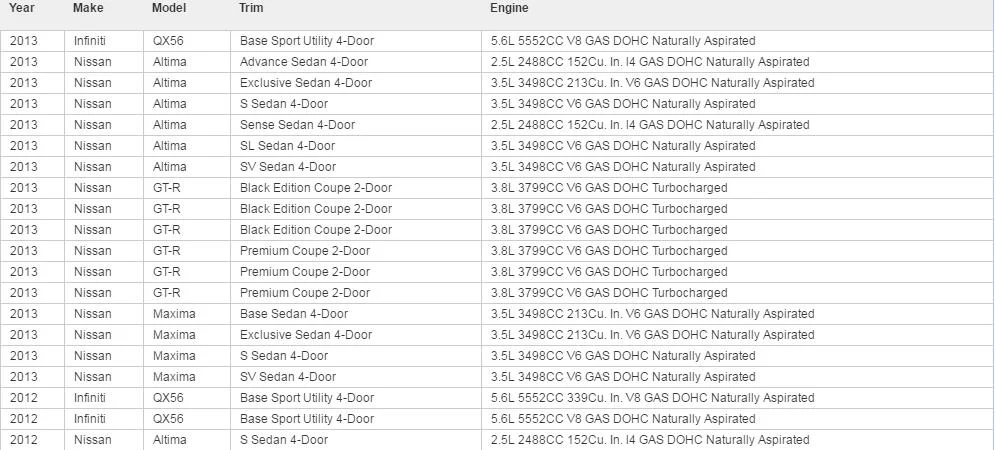This screenshot has width=995, height=450.
Task: Select the SL Sedan 4-Door trim cell
Action: click(356, 146)
